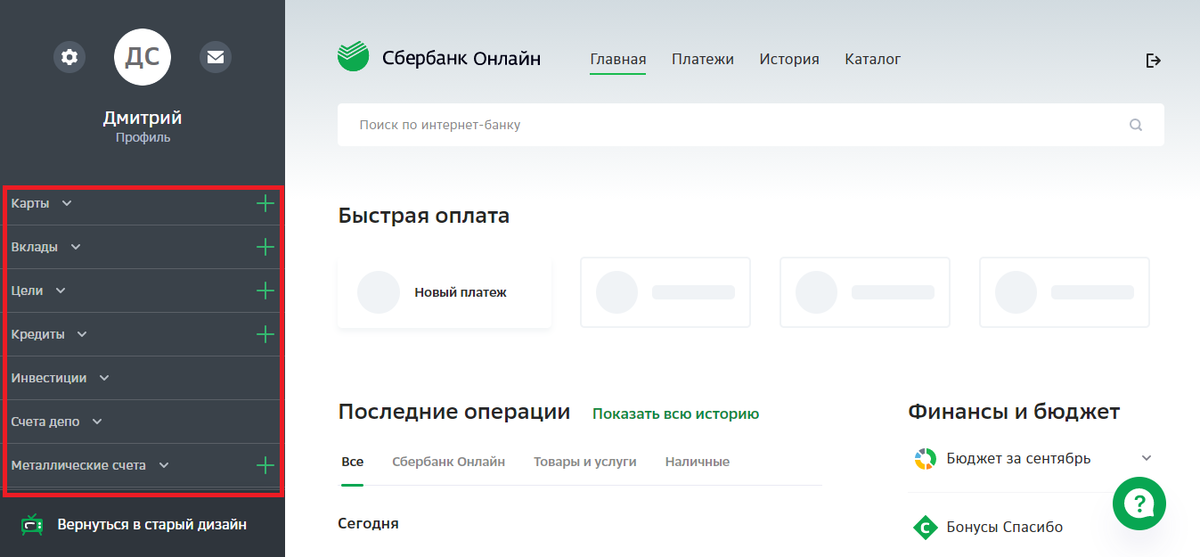This screenshot has height=557, width=1200.
Task: Open the История menu item
Action: pos(789,59)
